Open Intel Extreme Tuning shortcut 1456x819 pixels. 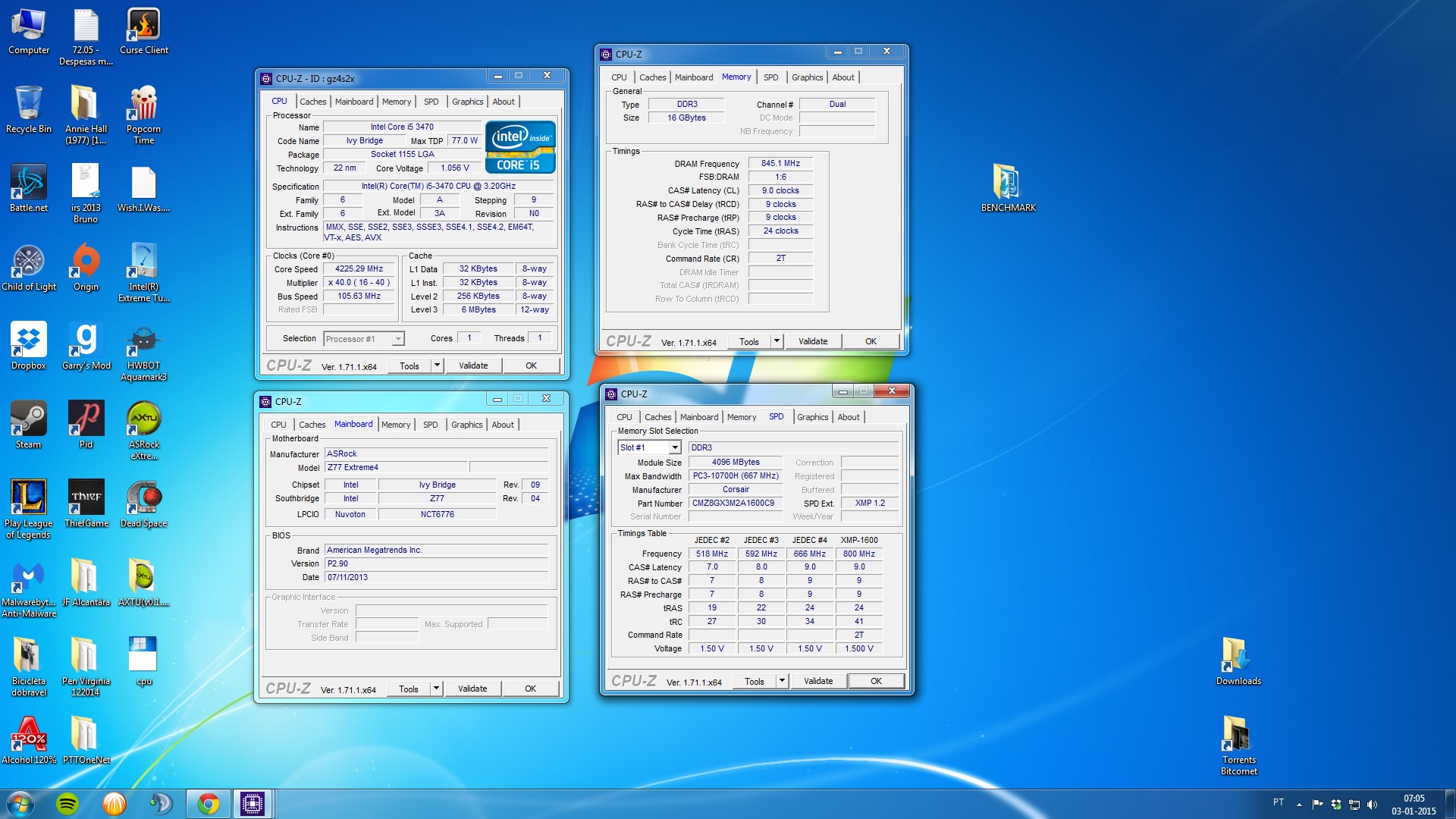point(144,273)
